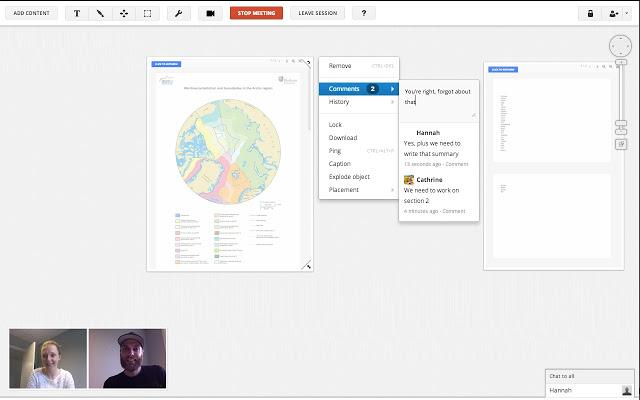The height and width of the screenshot is (400, 640).
Task: Click the question mark help button
Action: tap(364, 13)
